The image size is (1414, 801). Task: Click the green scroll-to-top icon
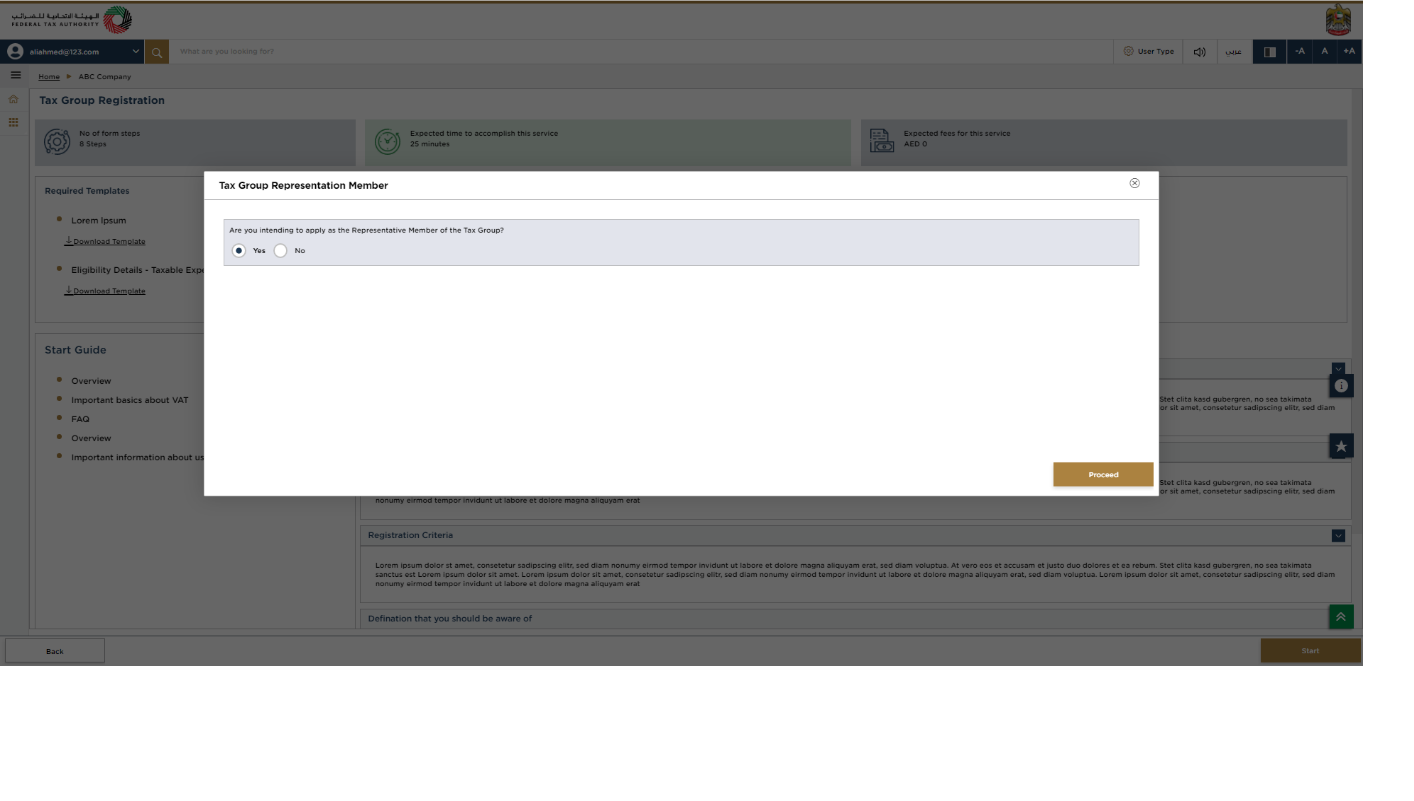click(1341, 617)
